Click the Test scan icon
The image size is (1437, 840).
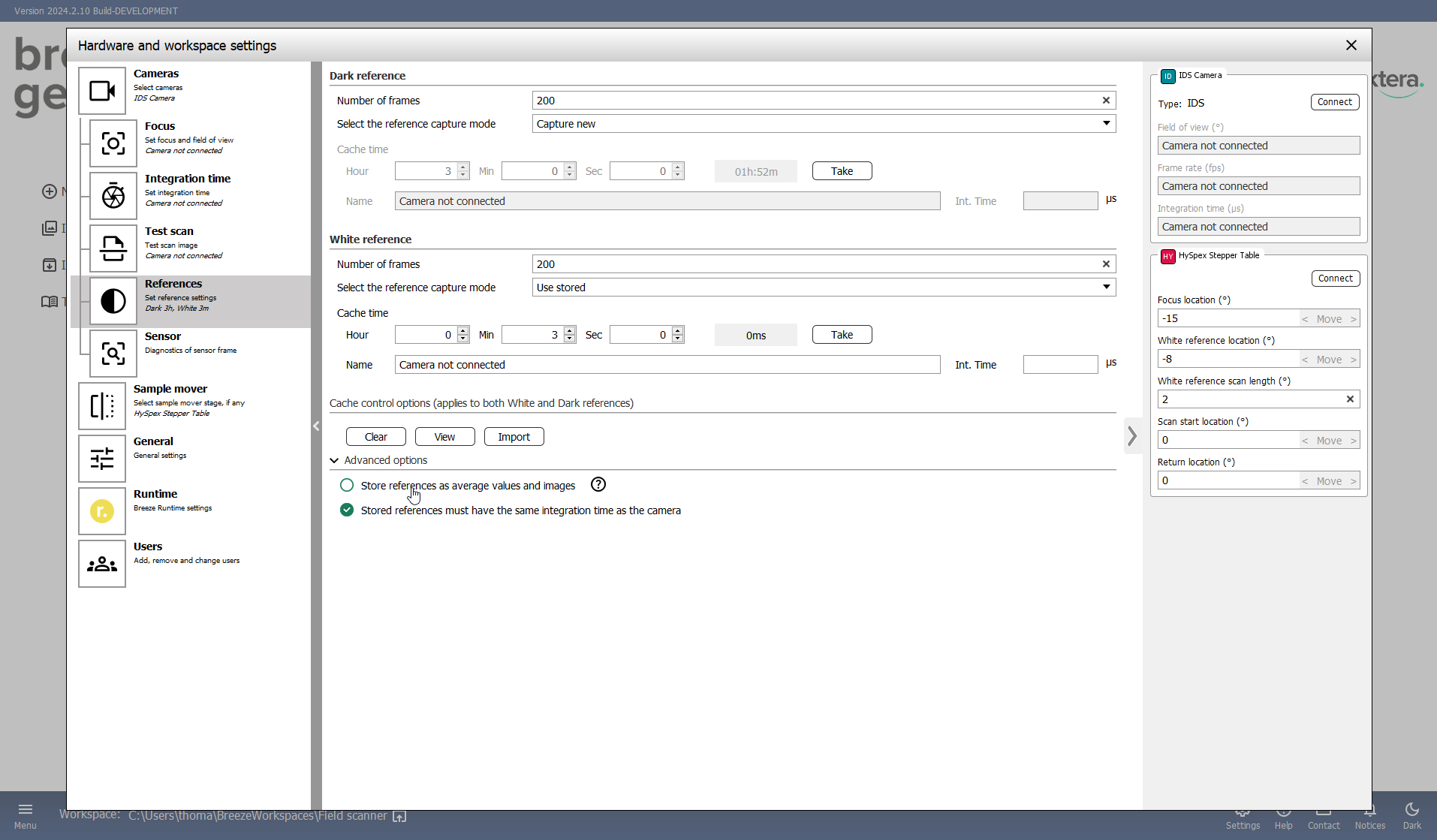point(113,248)
